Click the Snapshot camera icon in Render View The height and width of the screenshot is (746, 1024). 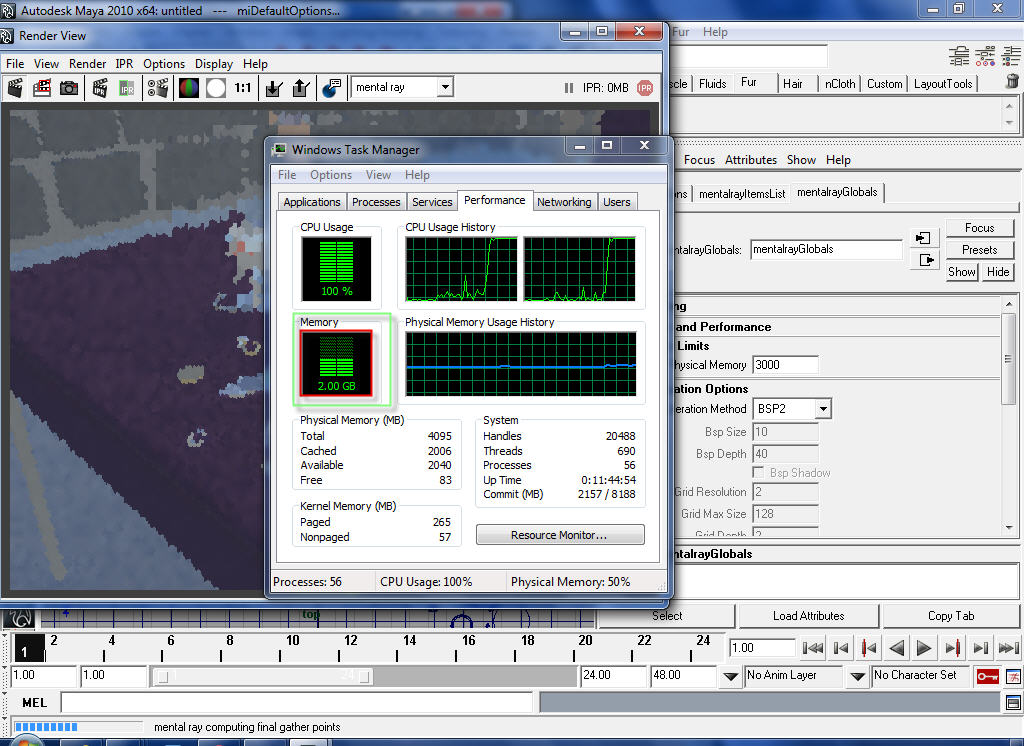(69, 88)
